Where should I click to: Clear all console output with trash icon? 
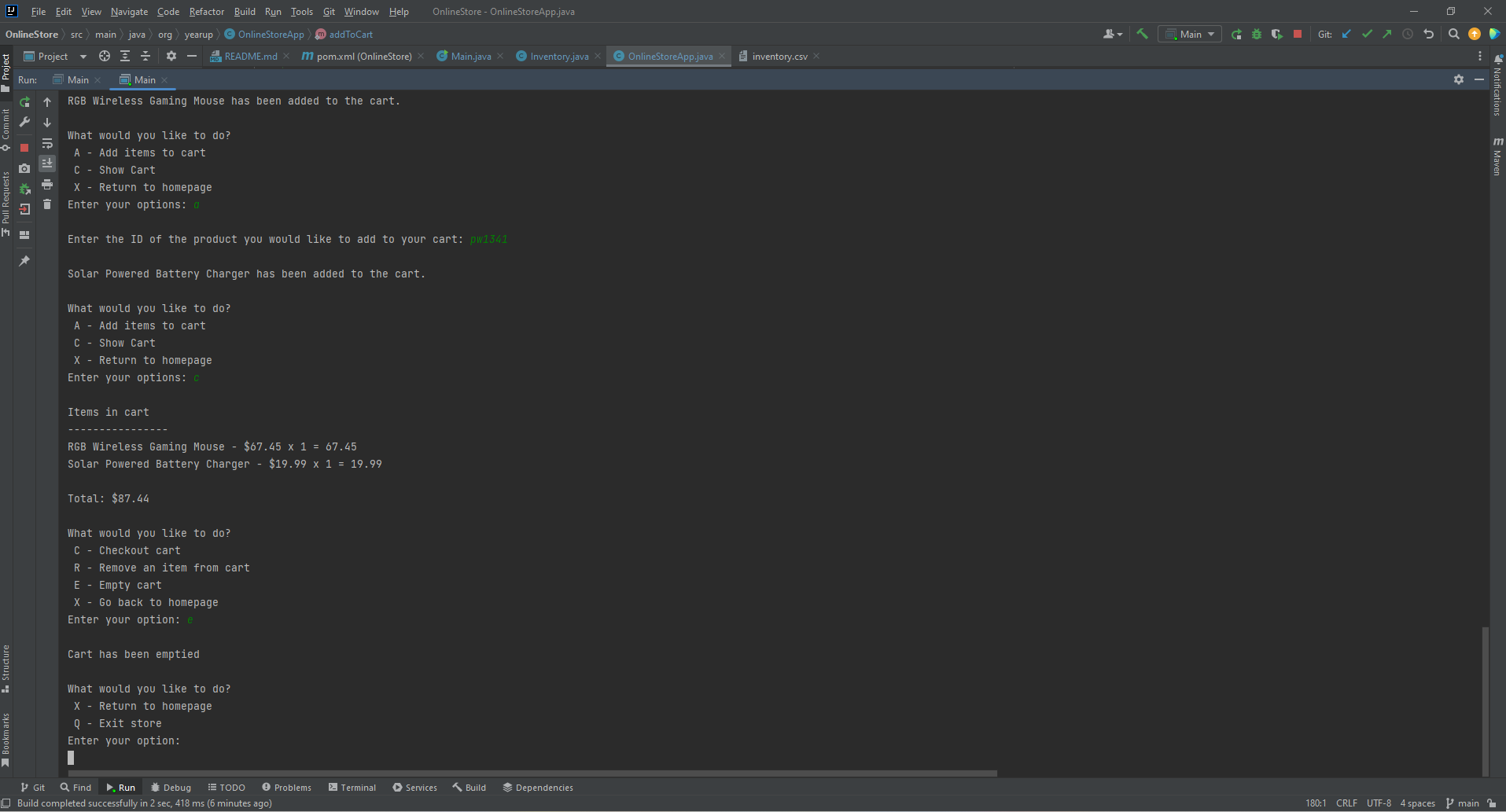click(47, 204)
